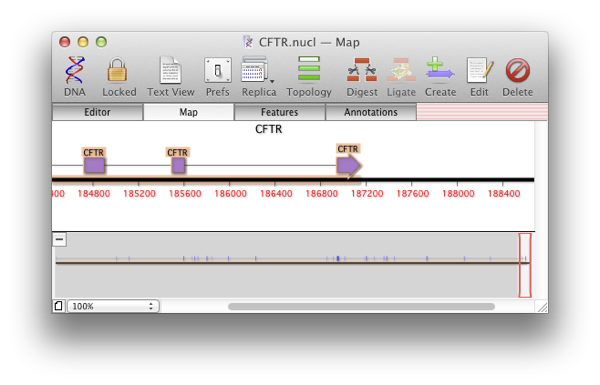
Task: Open Text View from the toolbar
Action: 170,70
